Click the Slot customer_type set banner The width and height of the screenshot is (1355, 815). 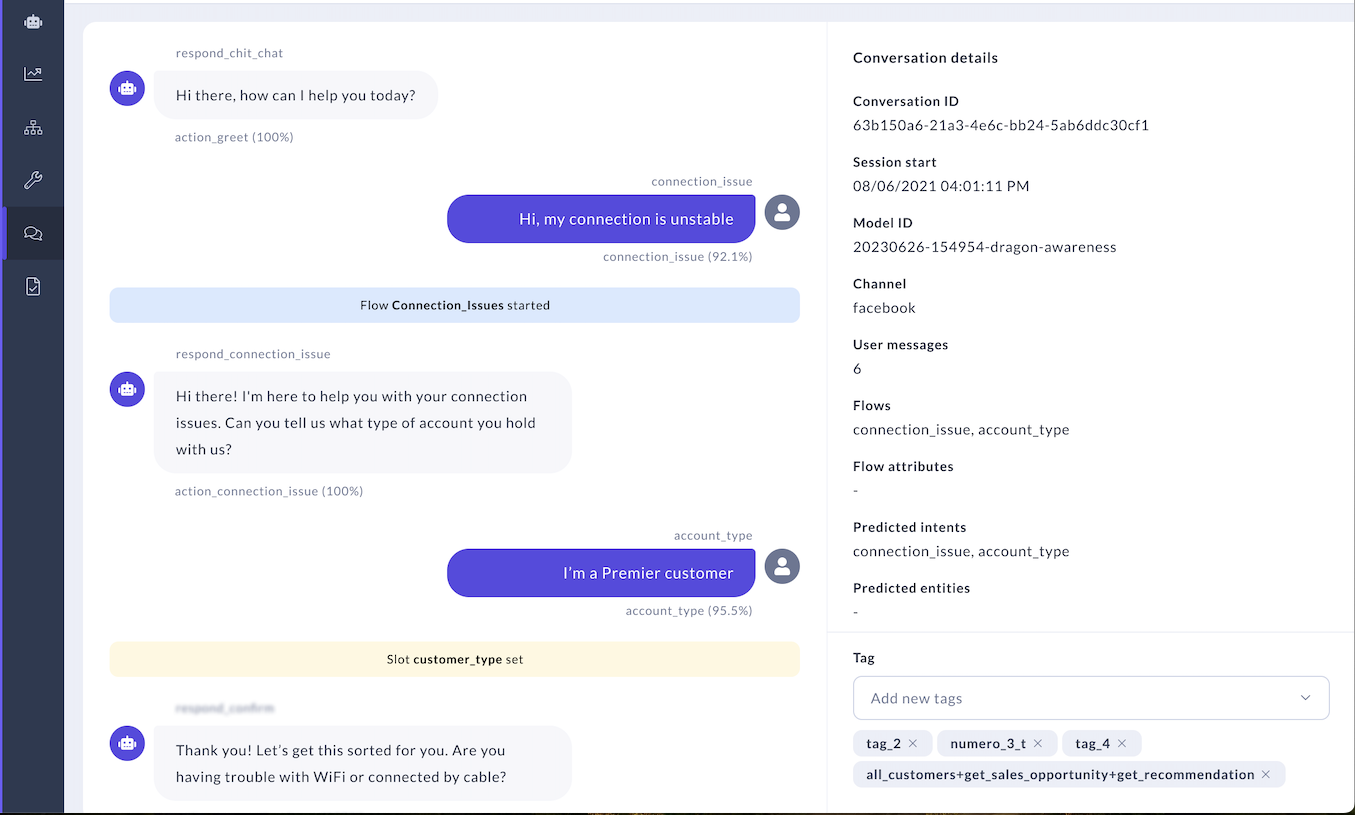[454, 659]
